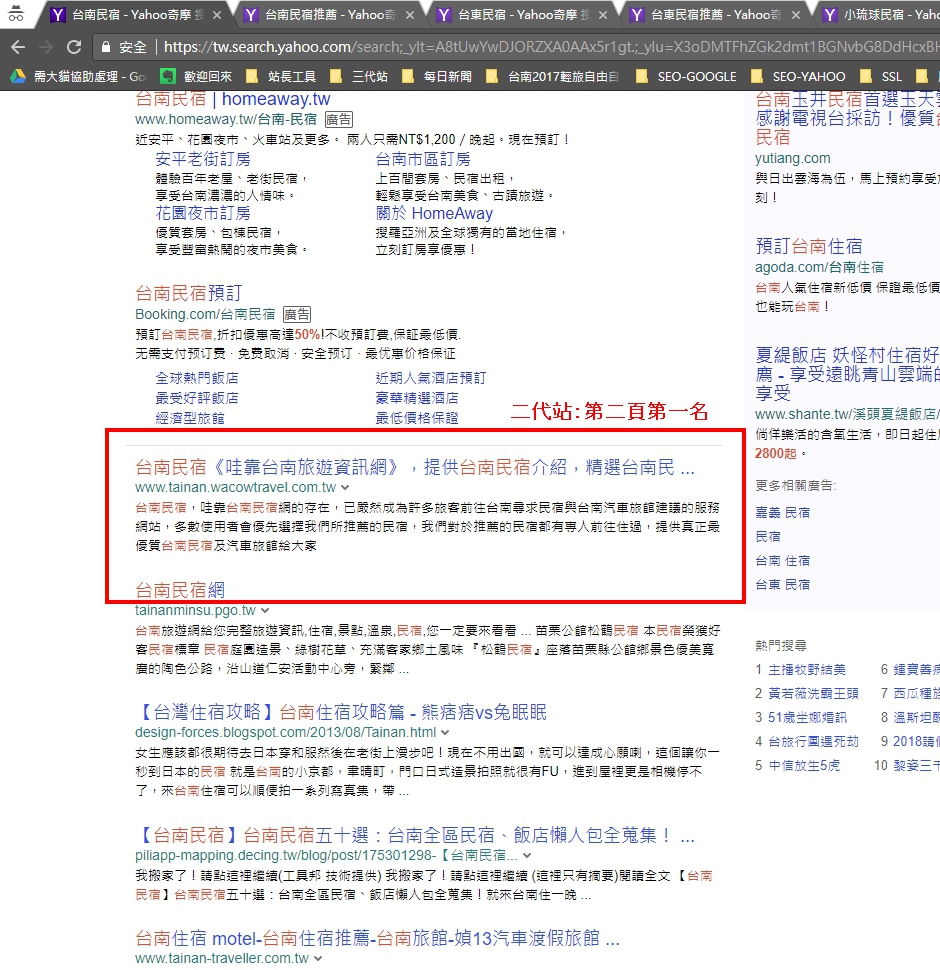Open the 每日新聞 bookmark folder
This screenshot has width=940, height=970.
(x=437, y=76)
